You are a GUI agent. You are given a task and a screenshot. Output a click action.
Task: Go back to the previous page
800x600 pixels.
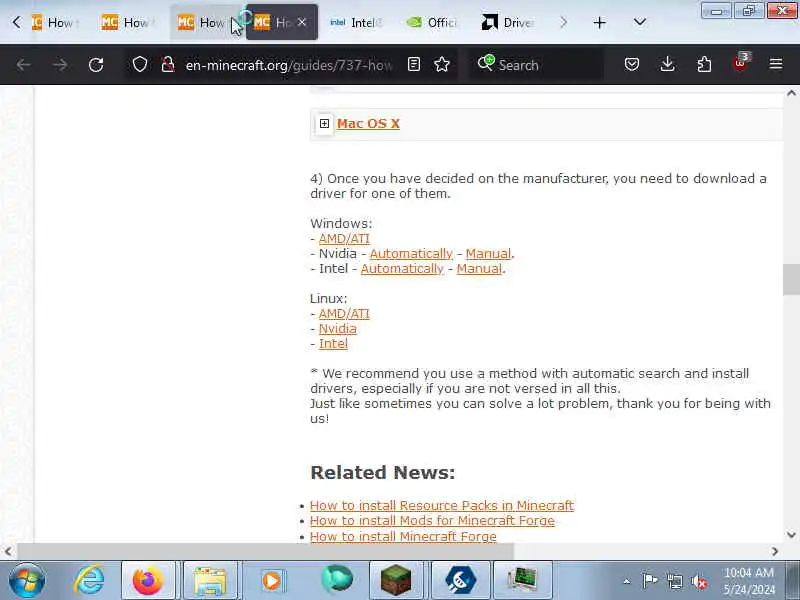23,65
